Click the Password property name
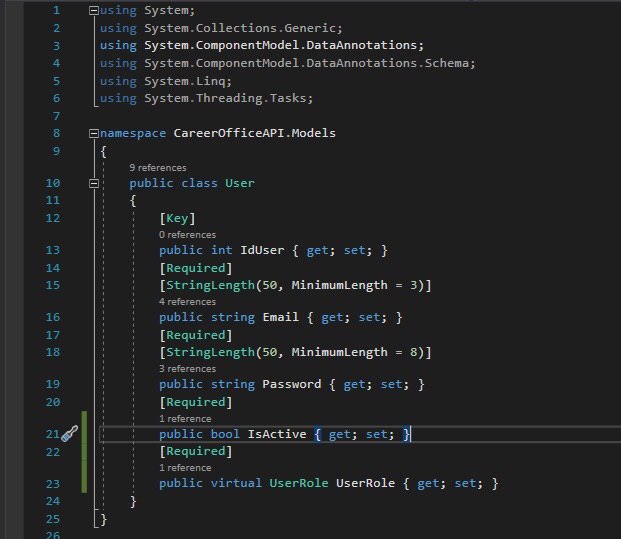621x539 pixels. [x=291, y=384]
